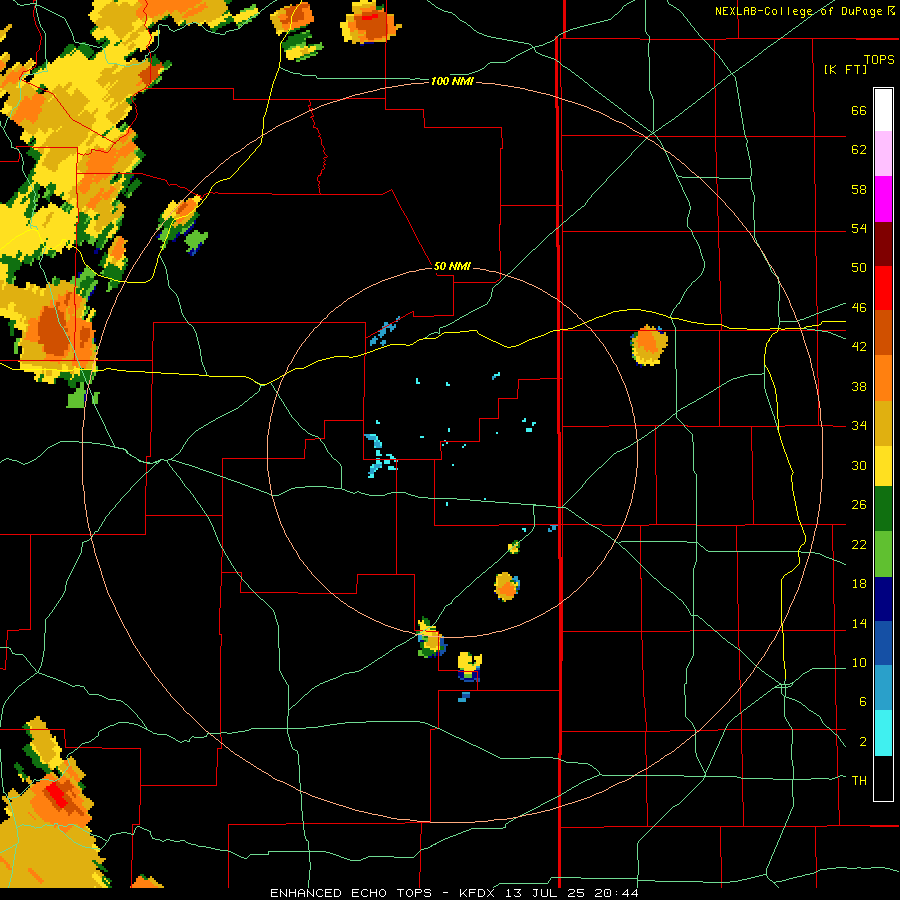The width and height of the screenshot is (900, 900).
Task: Click the 20:44 timestamp
Action: pyautogui.click(x=619, y=893)
